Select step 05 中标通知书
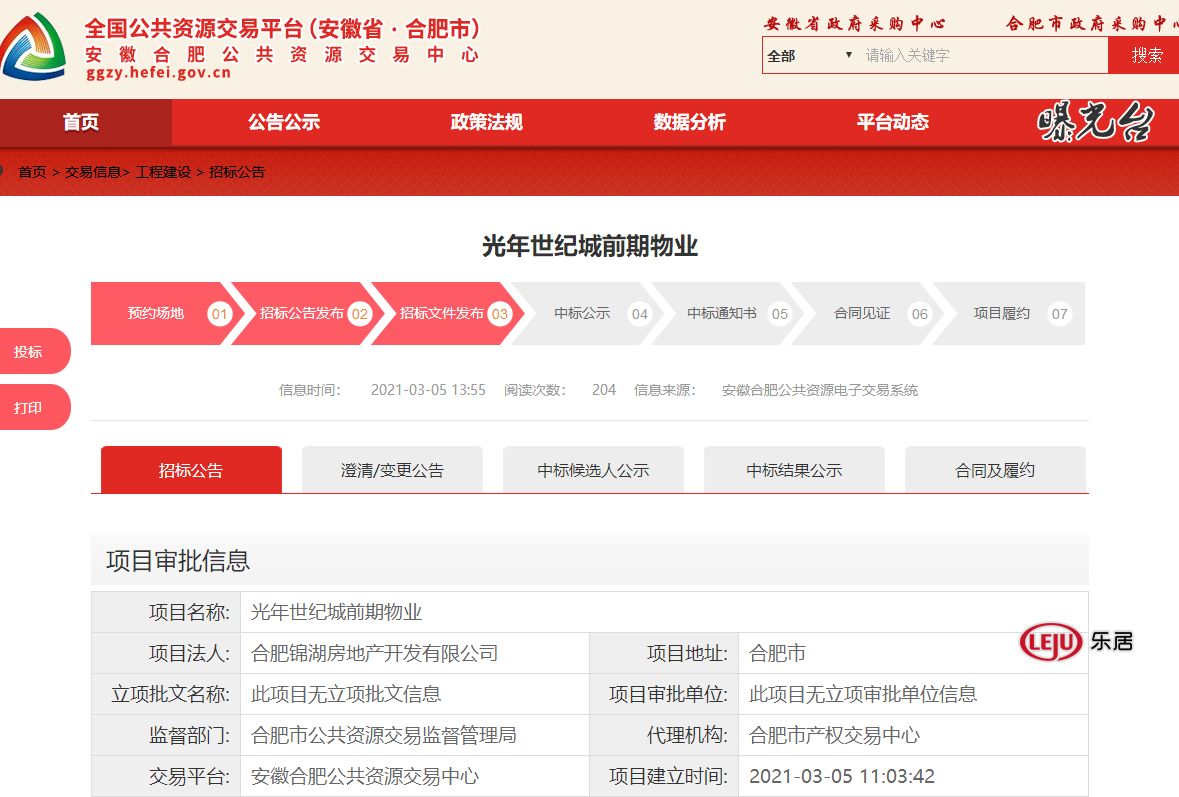This screenshot has width=1179, height=797. pos(729,314)
